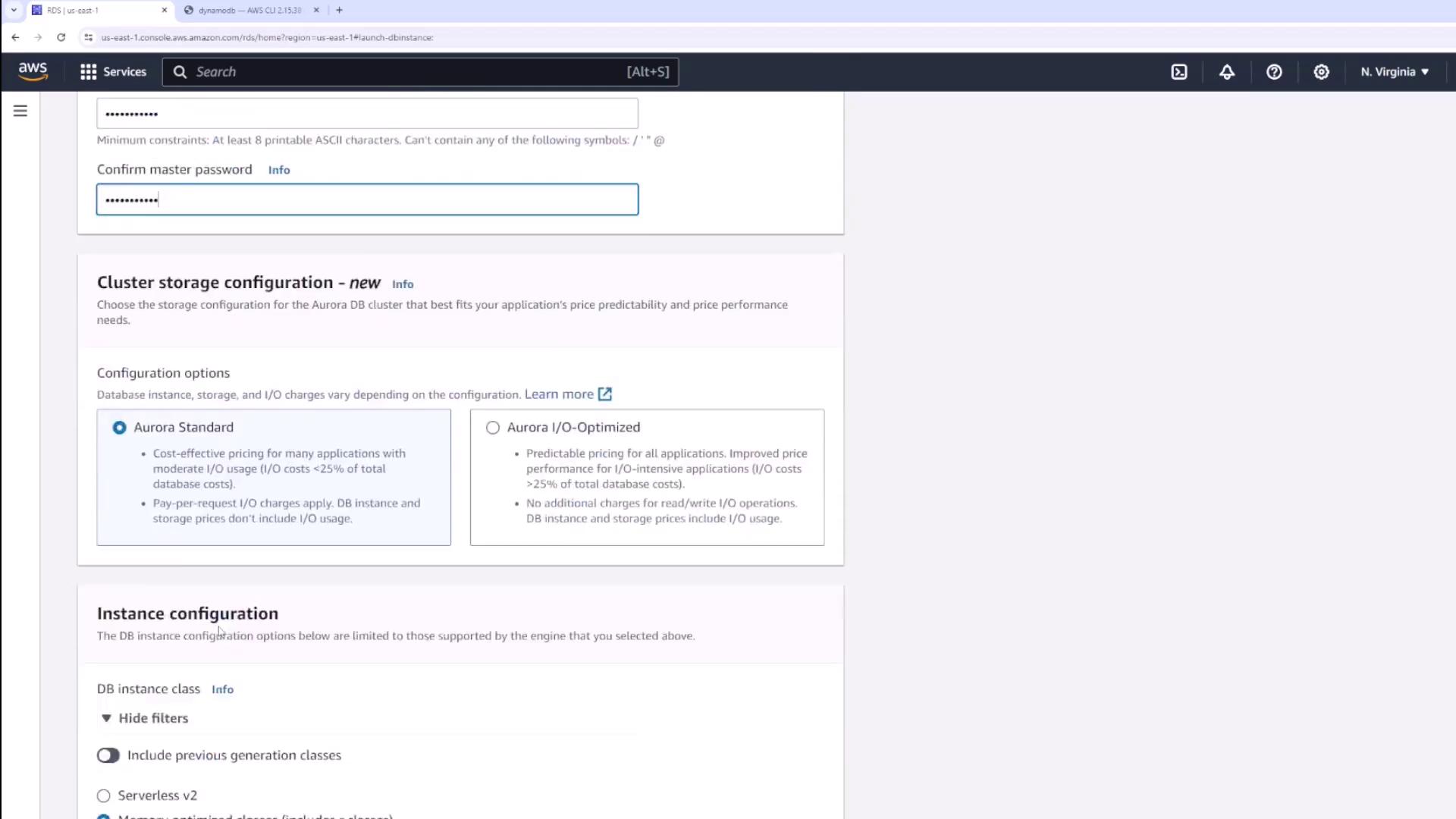Open the N. Virginia region dropdown
The image size is (1456, 819).
pos(1394,72)
